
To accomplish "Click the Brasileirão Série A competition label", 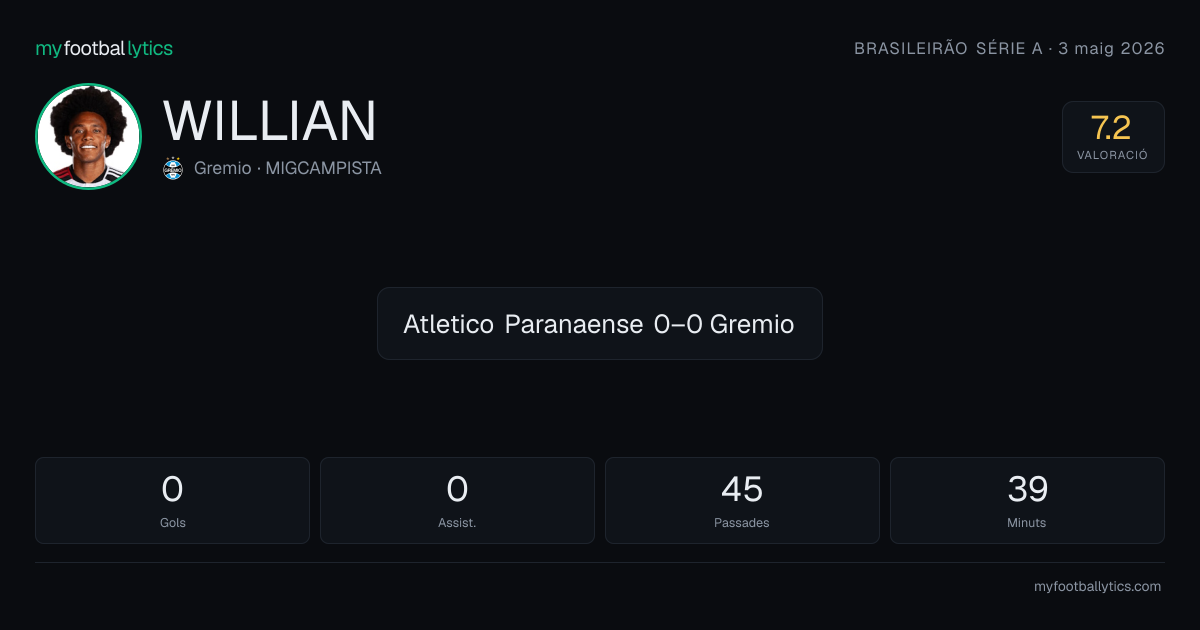I will [948, 48].
